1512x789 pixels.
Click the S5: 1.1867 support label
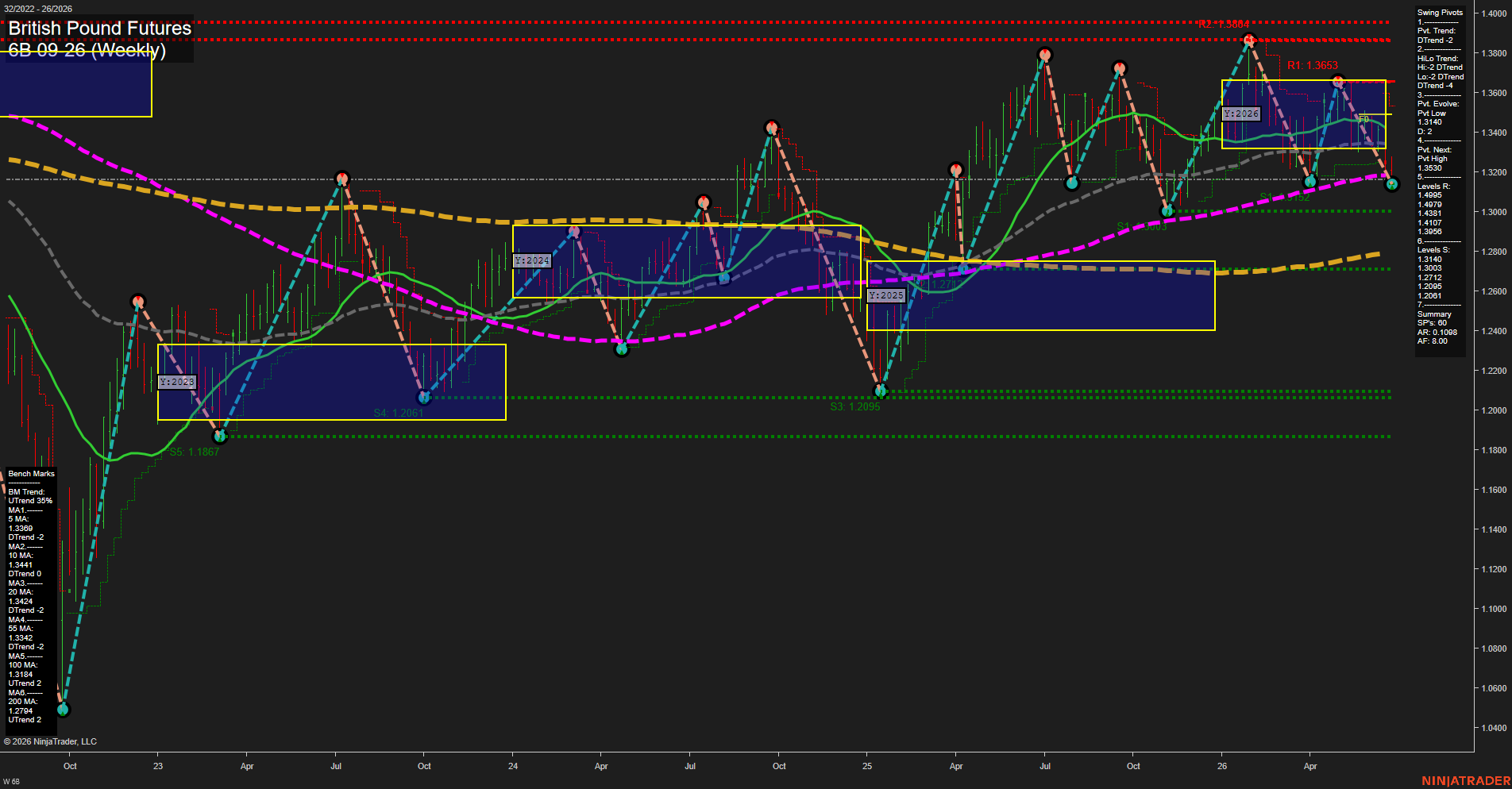[x=195, y=452]
